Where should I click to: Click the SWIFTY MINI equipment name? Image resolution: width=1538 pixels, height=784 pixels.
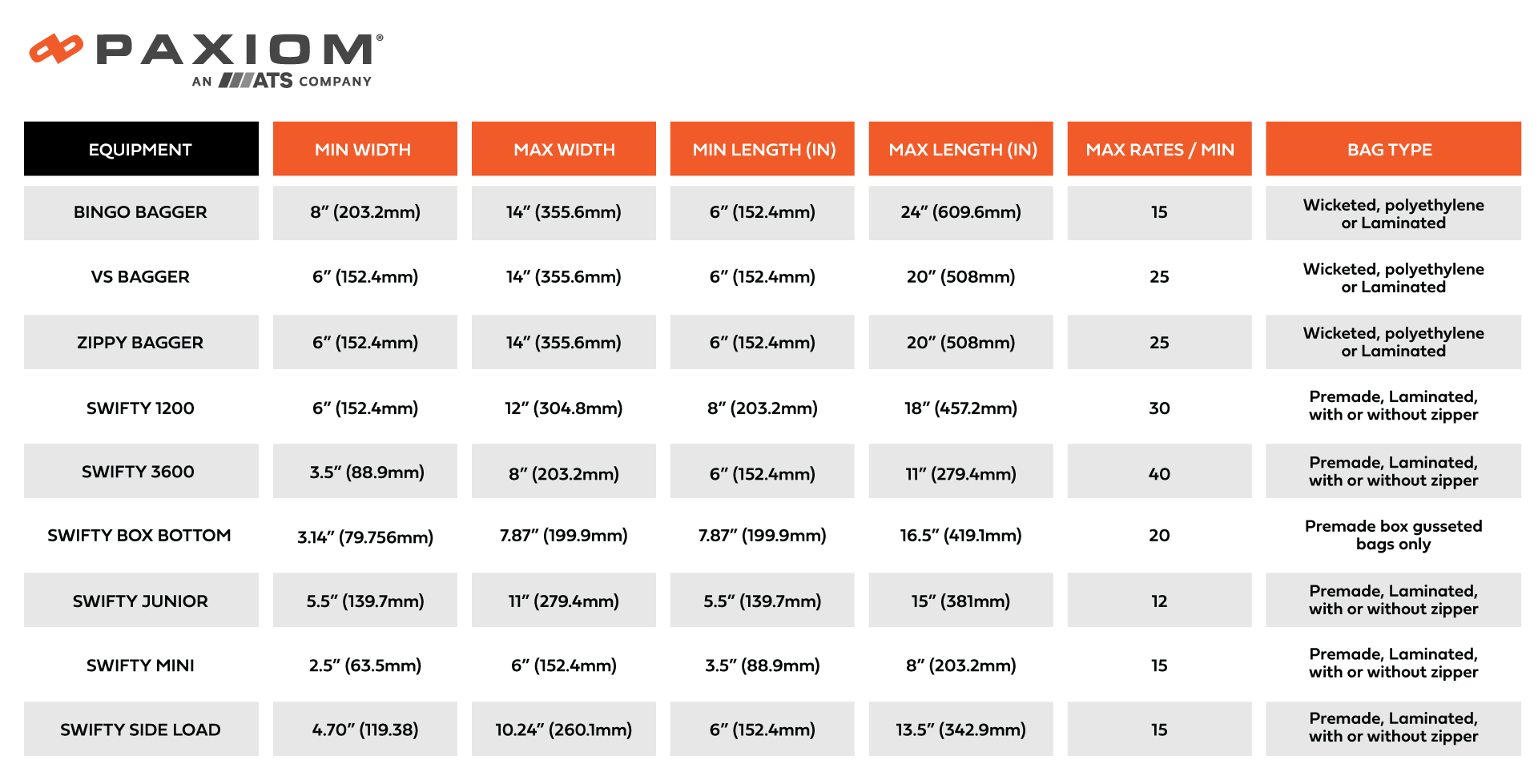click(x=140, y=665)
